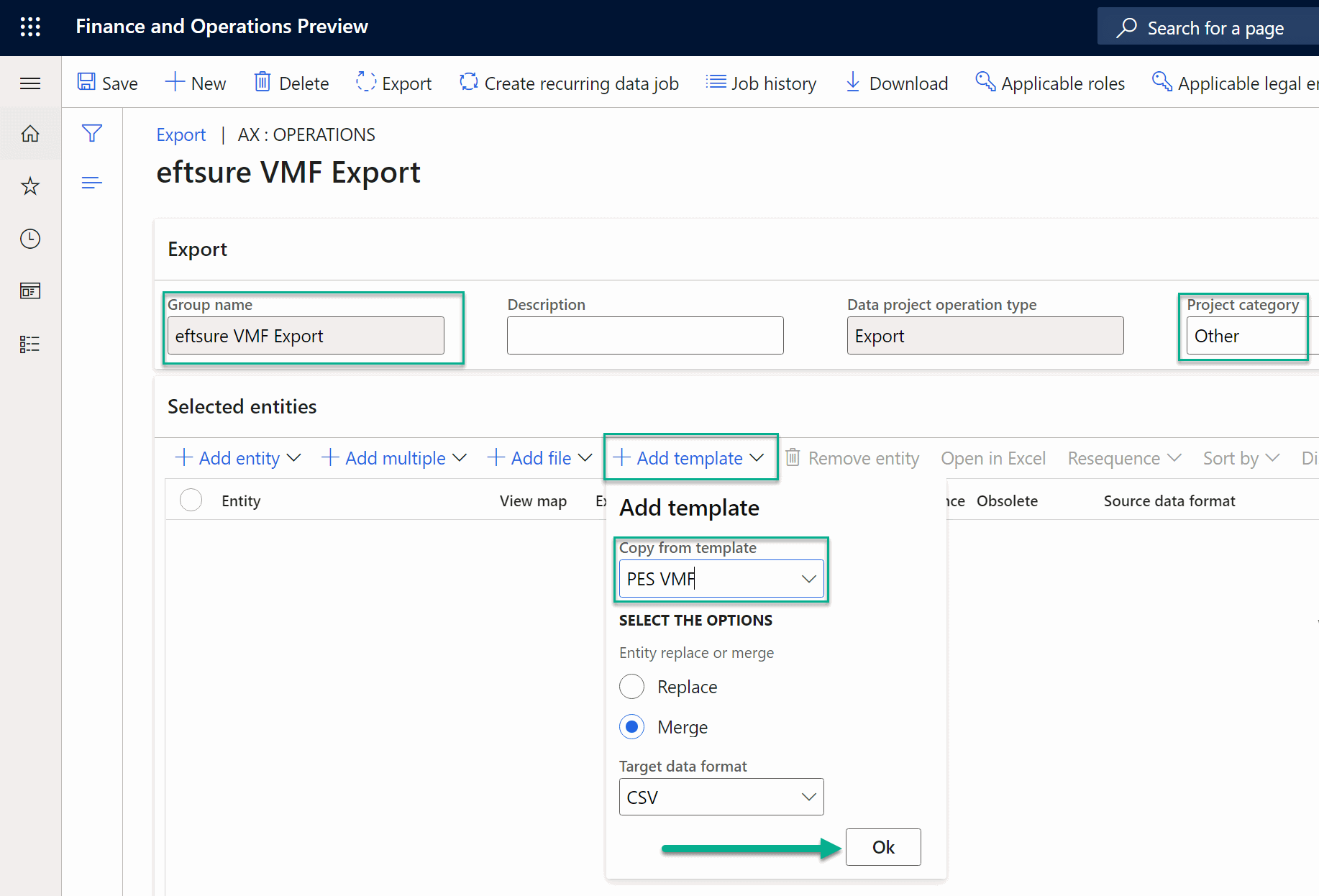Open Workspaces icon in sidebar
Viewport: 1319px width, 896px height.
click(30, 291)
